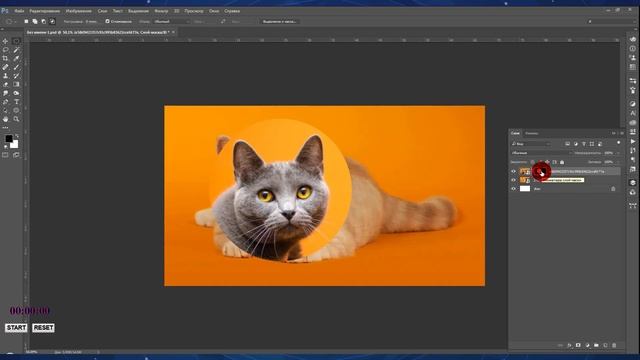The width and height of the screenshot is (640, 360).
Task: Select the Crop tool
Action: (x=5, y=58)
